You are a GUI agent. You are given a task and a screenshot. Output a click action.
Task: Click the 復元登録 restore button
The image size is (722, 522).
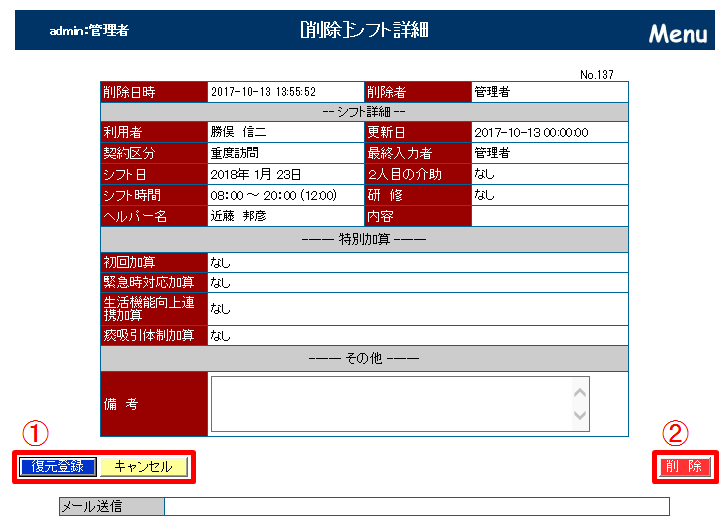[57, 467]
